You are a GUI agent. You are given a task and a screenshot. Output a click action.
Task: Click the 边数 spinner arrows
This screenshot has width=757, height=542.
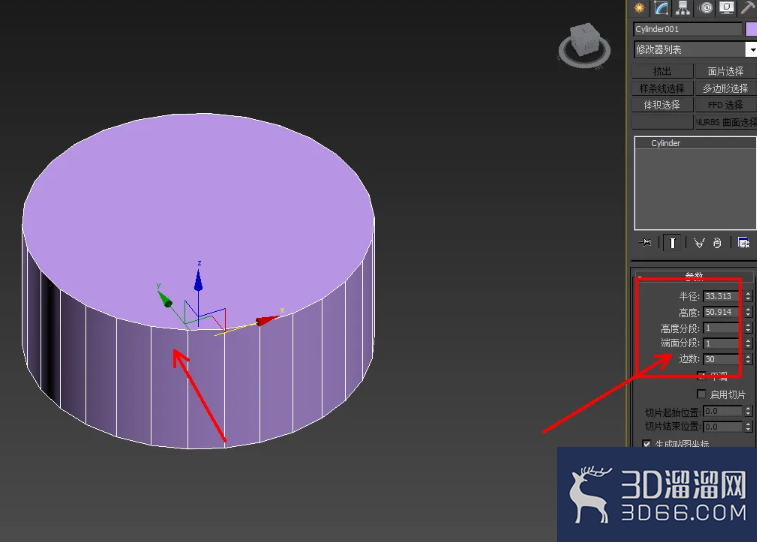(748, 359)
